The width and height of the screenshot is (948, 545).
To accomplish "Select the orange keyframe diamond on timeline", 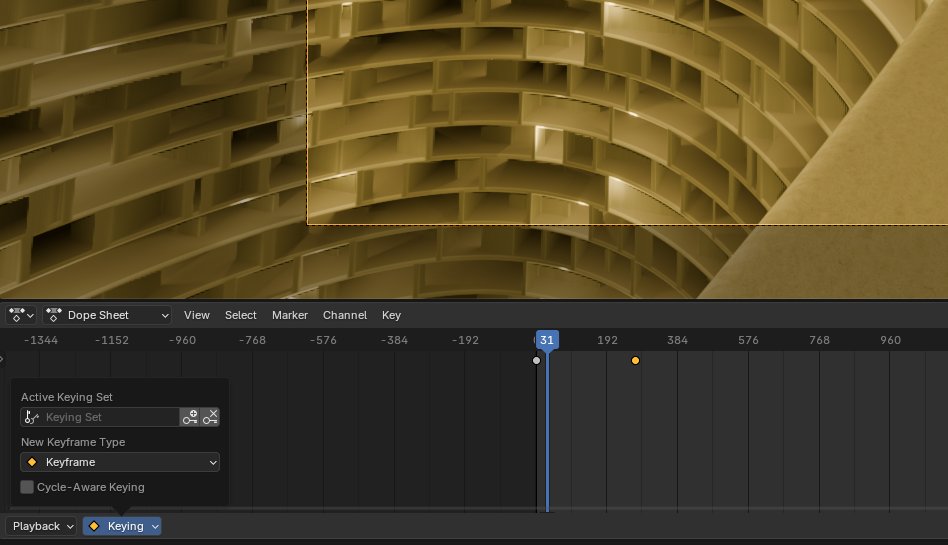I will [635, 361].
